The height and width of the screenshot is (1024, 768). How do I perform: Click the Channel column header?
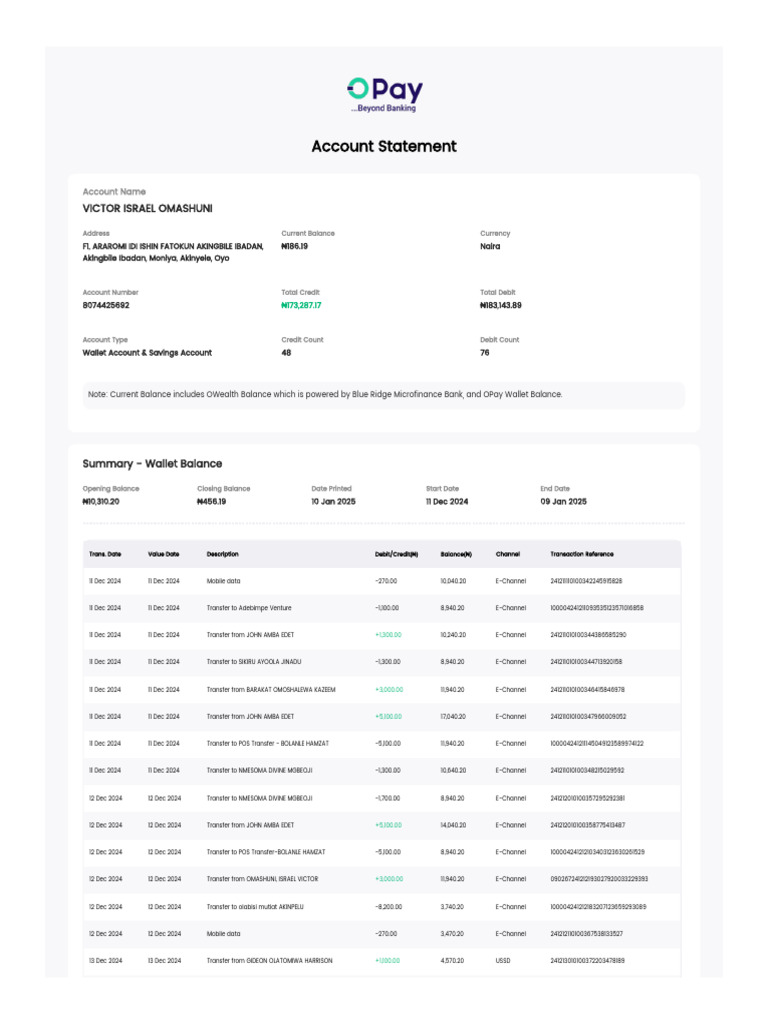tap(508, 554)
